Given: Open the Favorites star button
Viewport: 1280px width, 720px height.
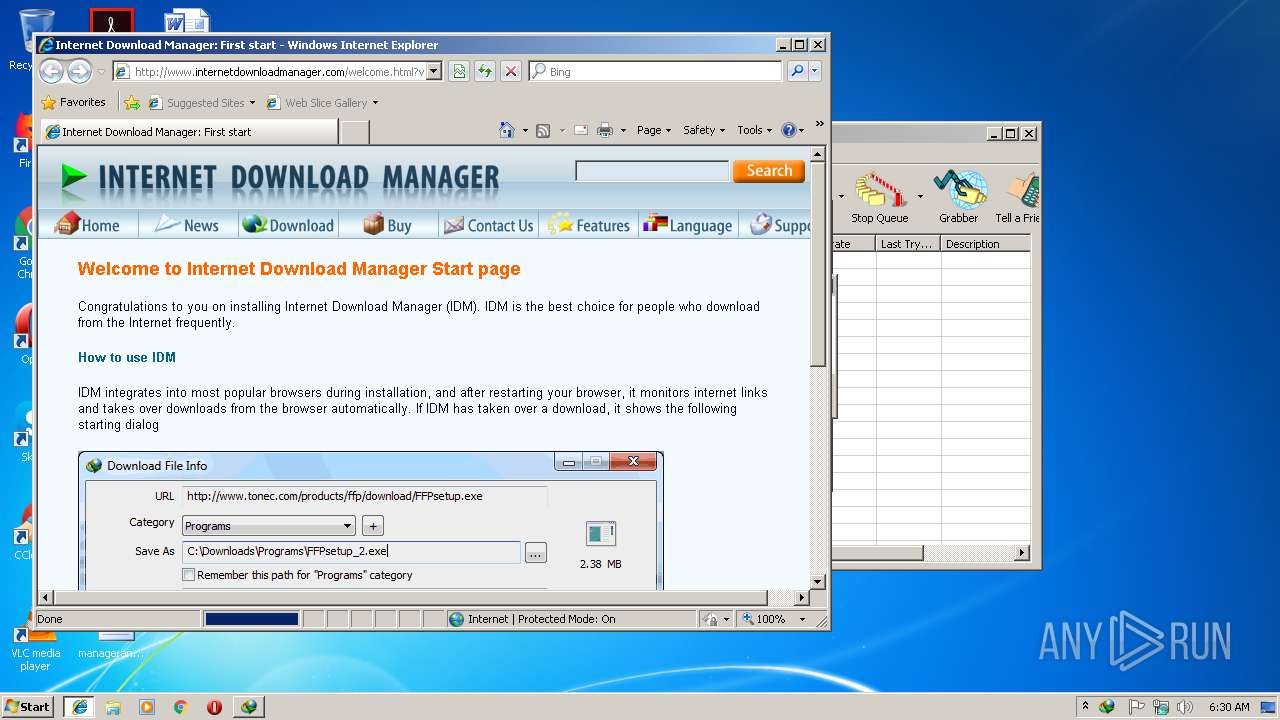Looking at the screenshot, I should 74,102.
